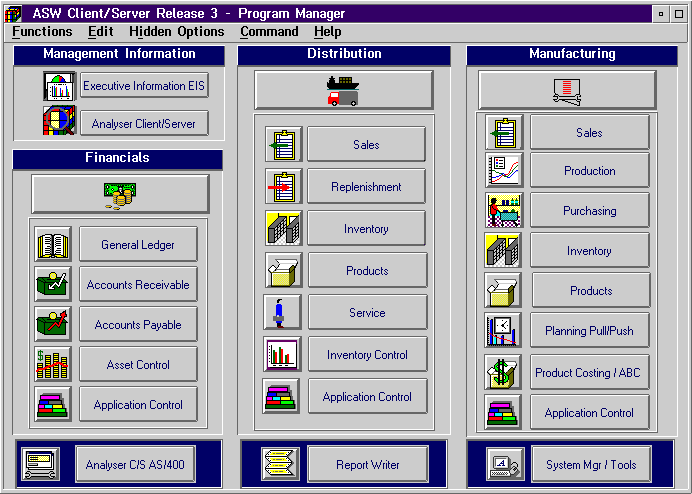
Task: Open the System Mgr / Tools button
Action: coord(590,464)
